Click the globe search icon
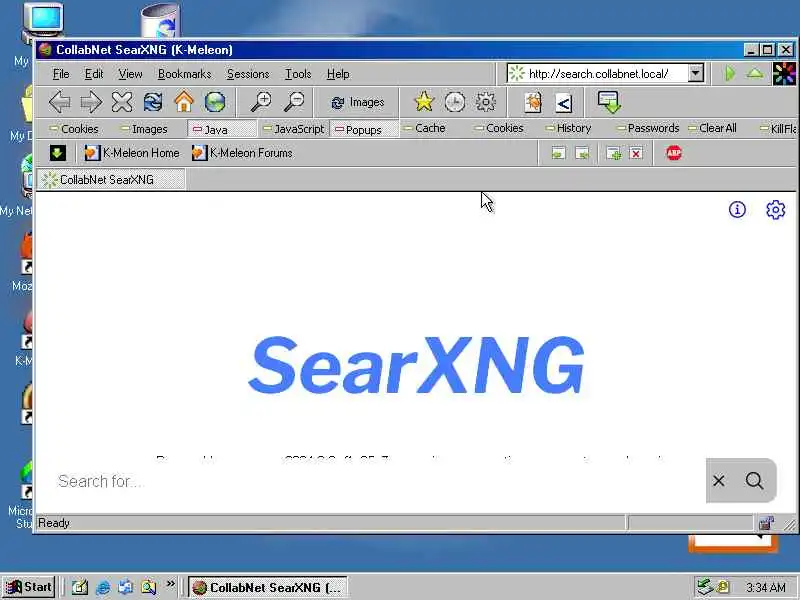The height and width of the screenshot is (600, 800). 215,102
